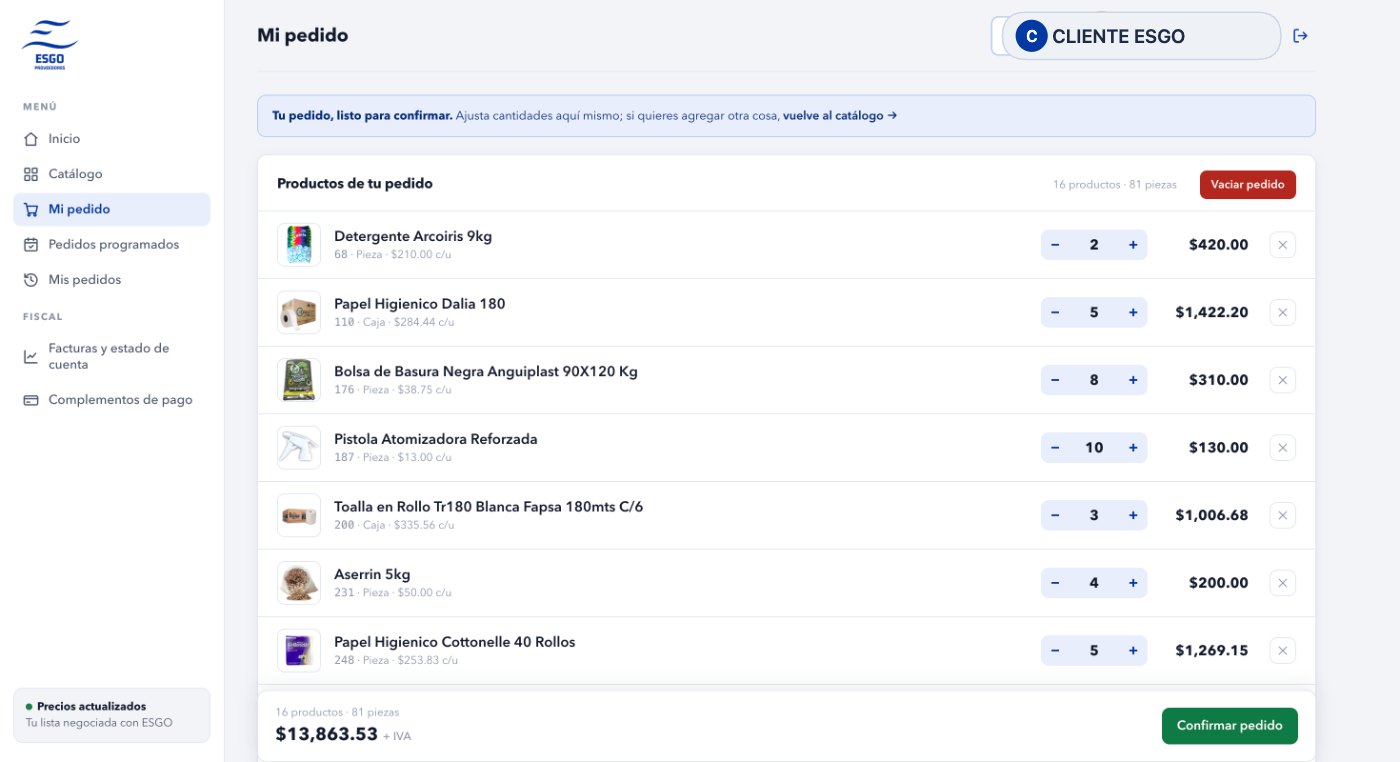Click the ESGO logo
The height and width of the screenshot is (762, 1400).
click(x=50, y=45)
